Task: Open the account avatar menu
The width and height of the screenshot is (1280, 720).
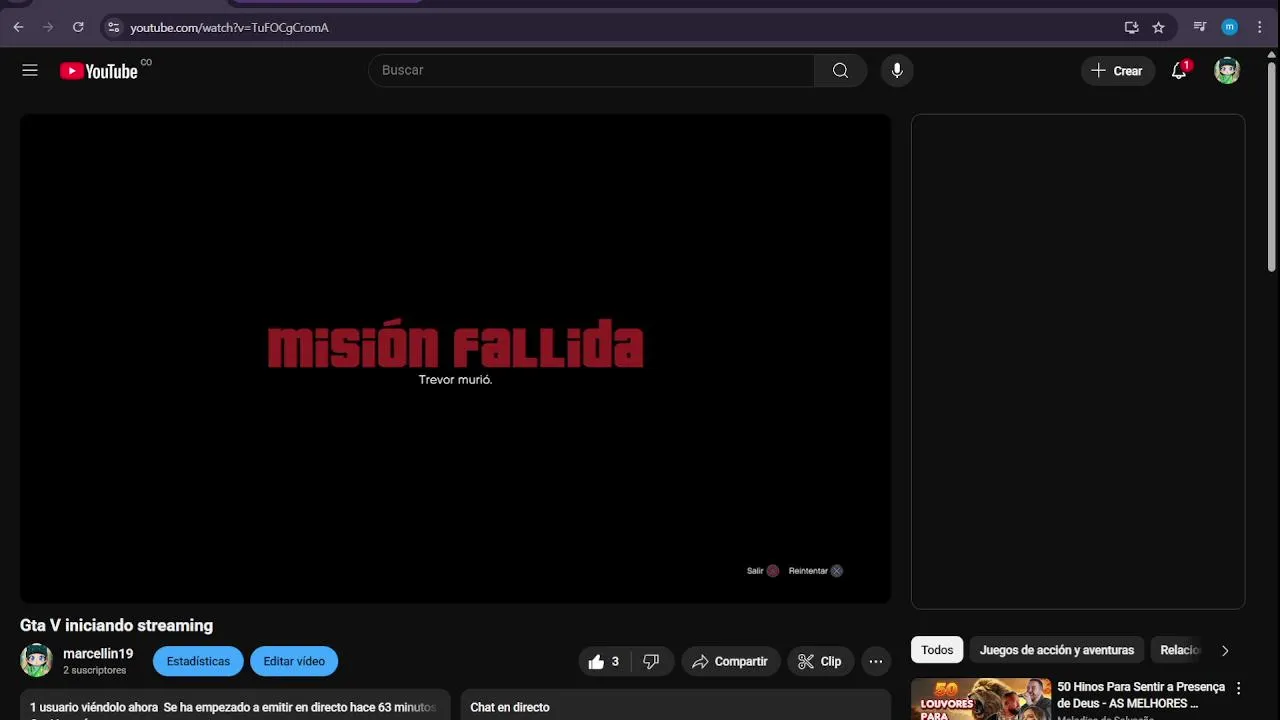Action: (x=1227, y=70)
